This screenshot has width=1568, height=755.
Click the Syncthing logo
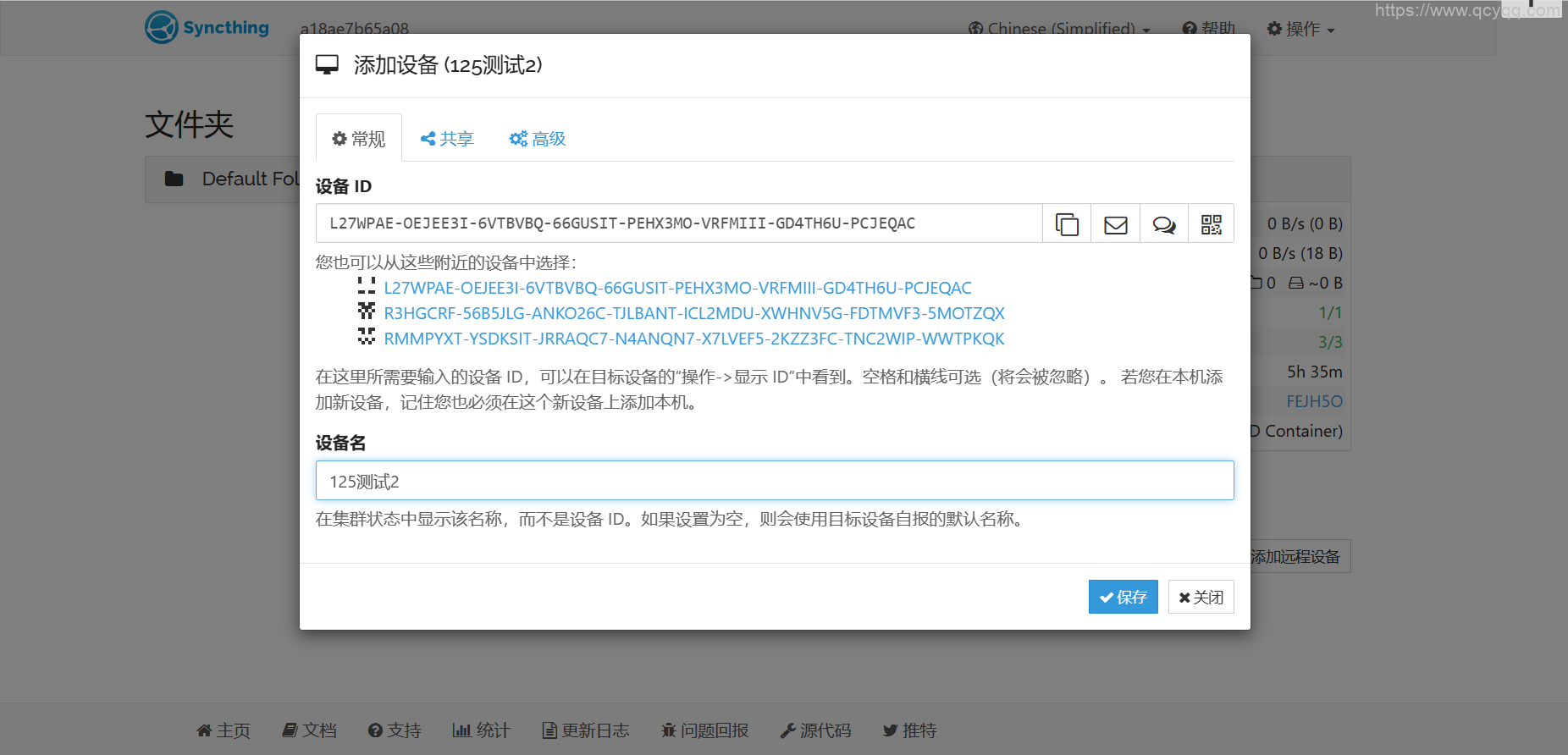click(x=207, y=27)
